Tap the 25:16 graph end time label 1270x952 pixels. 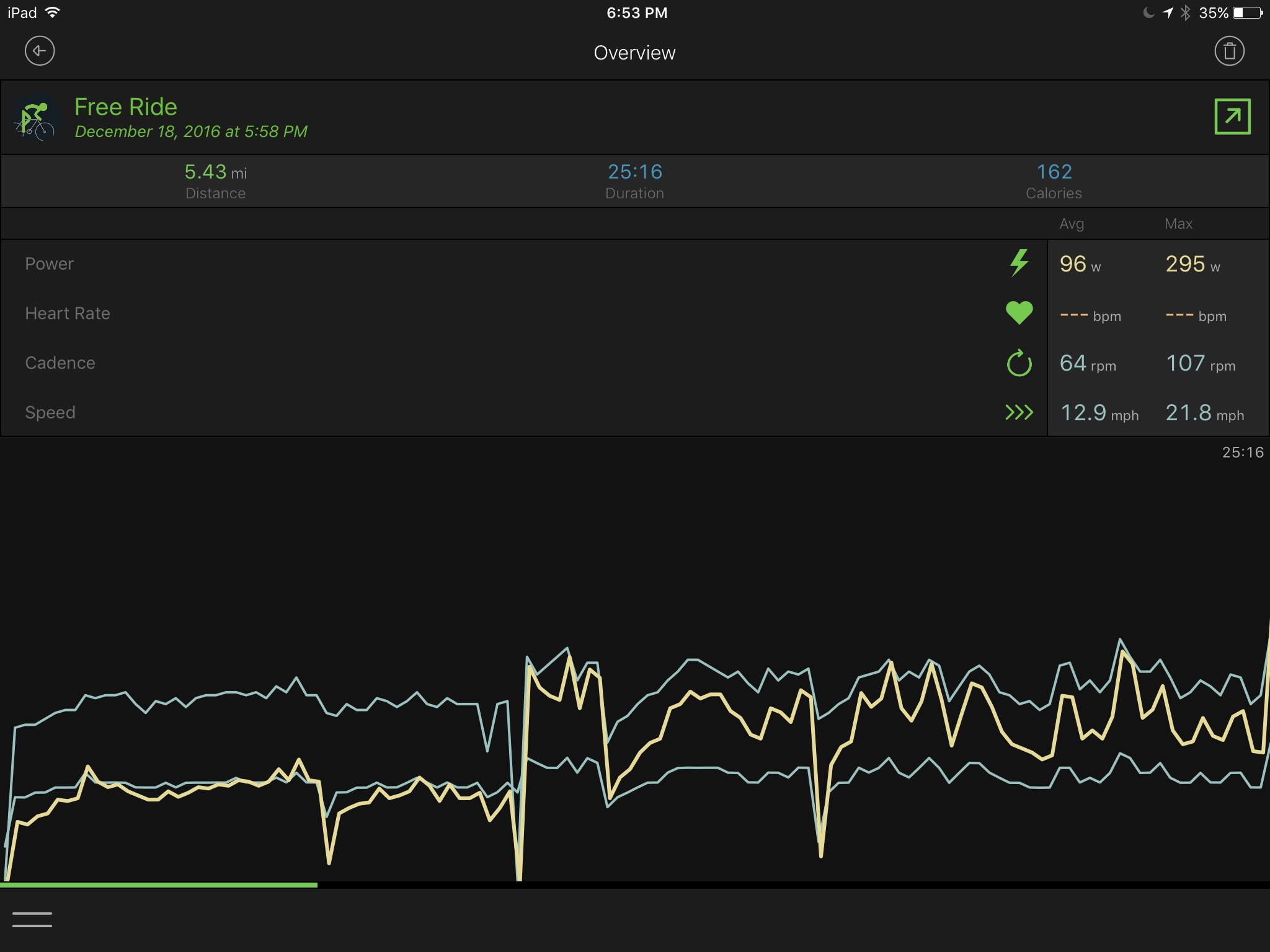[x=1243, y=452]
